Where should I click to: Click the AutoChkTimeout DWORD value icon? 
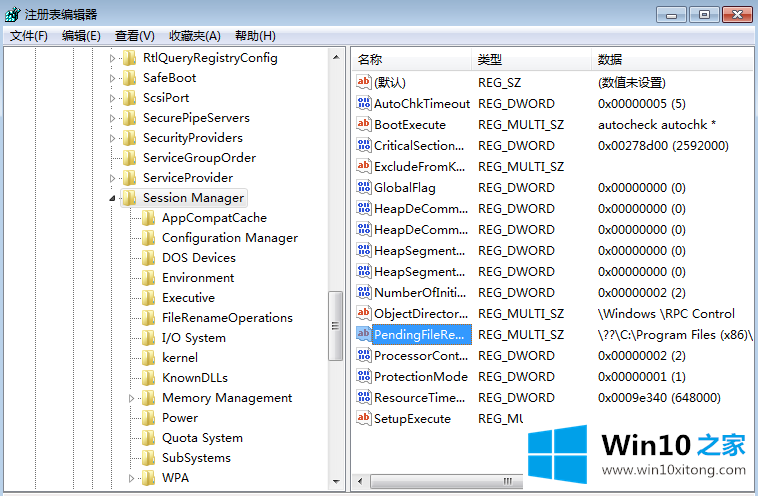point(364,104)
